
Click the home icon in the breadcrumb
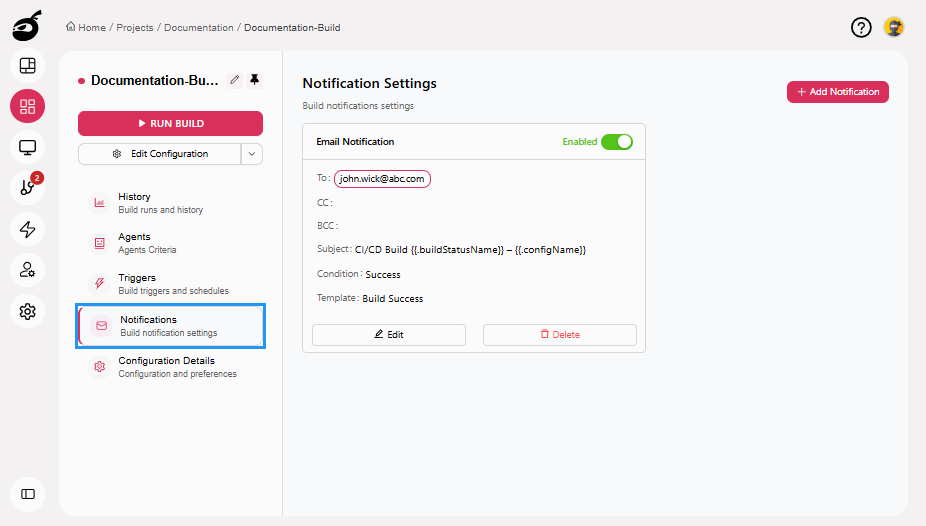pos(71,27)
